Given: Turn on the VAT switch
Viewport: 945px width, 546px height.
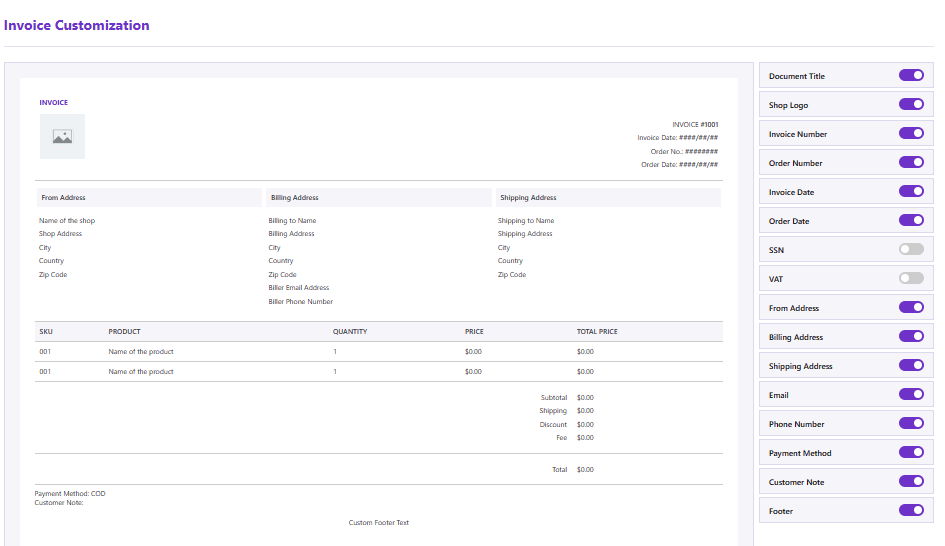Looking at the screenshot, I should click(911, 278).
